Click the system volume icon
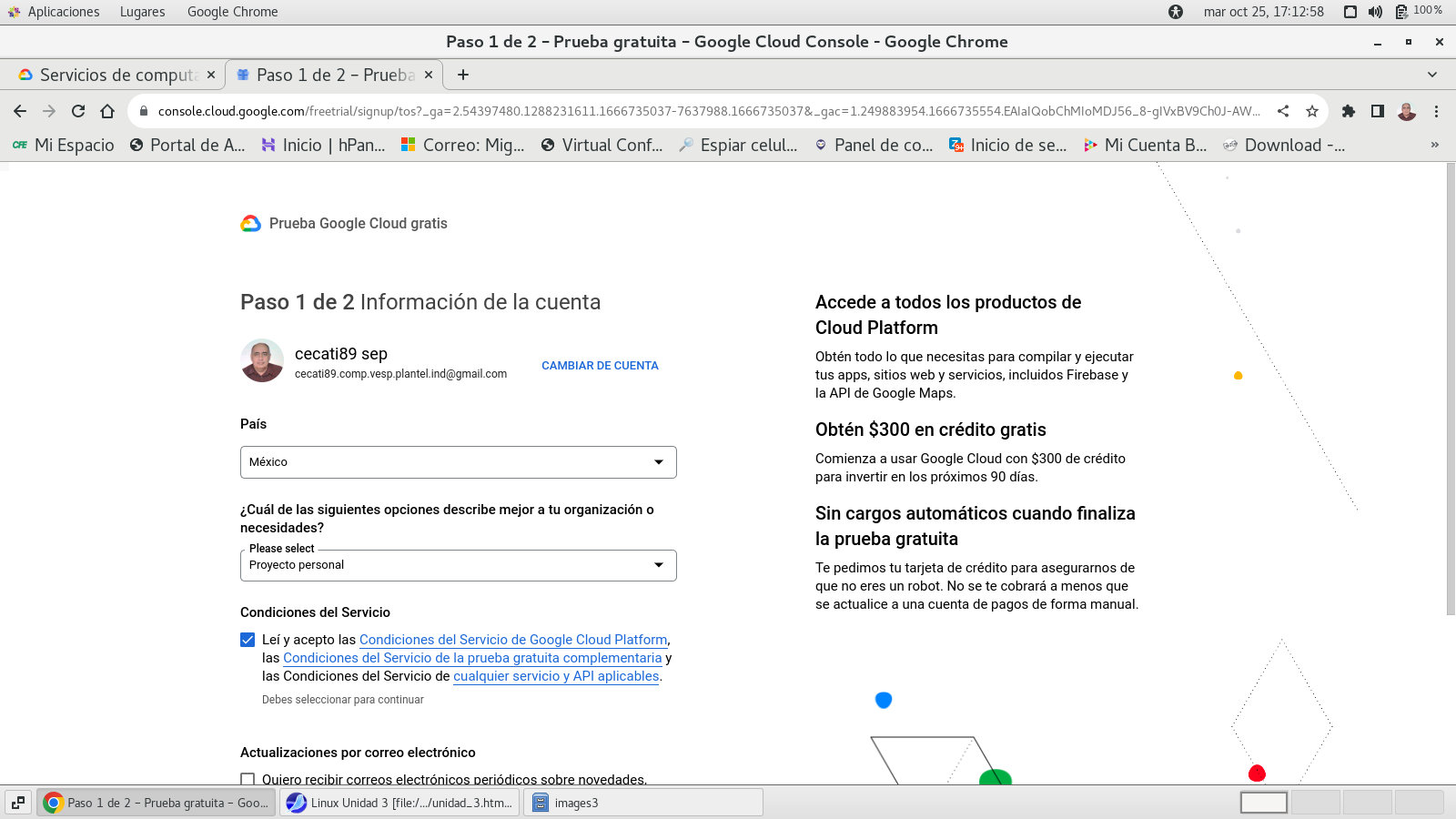1456x819 pixels. [x=1375, y=12]
